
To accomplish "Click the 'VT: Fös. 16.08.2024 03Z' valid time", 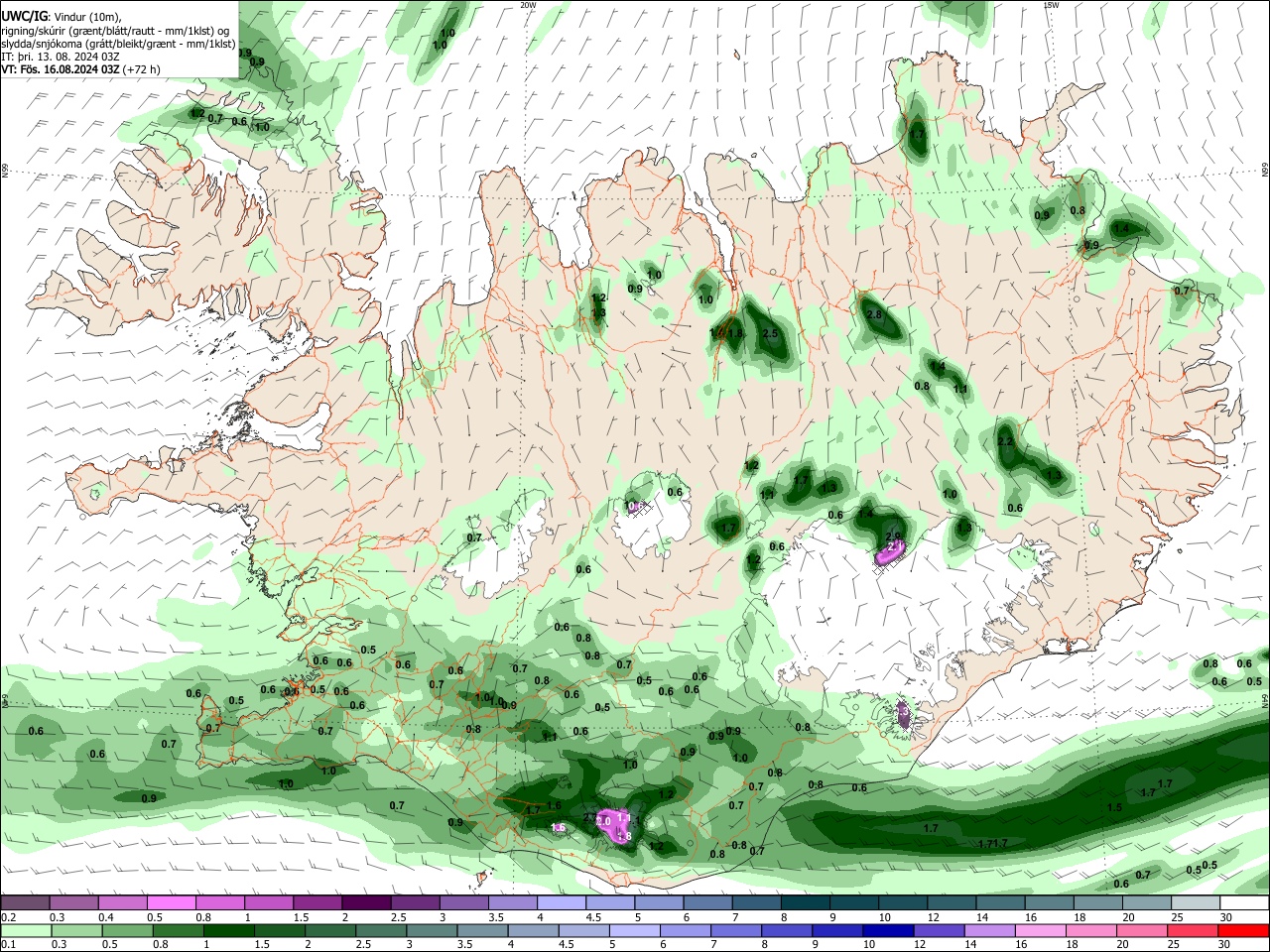I will [x=61, y=69].
